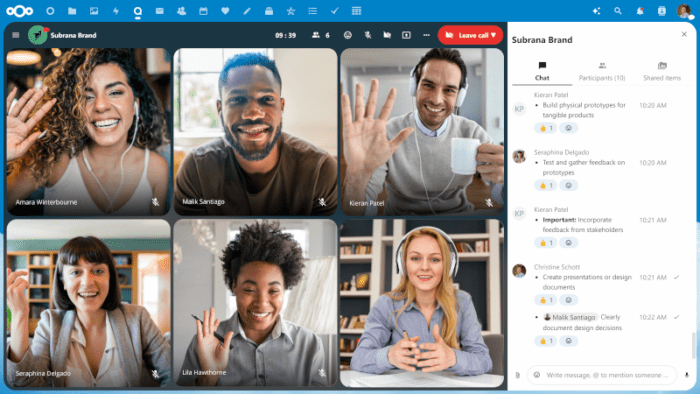
Task: Open emoji picker in message box
Action: [x=537, y=375]
